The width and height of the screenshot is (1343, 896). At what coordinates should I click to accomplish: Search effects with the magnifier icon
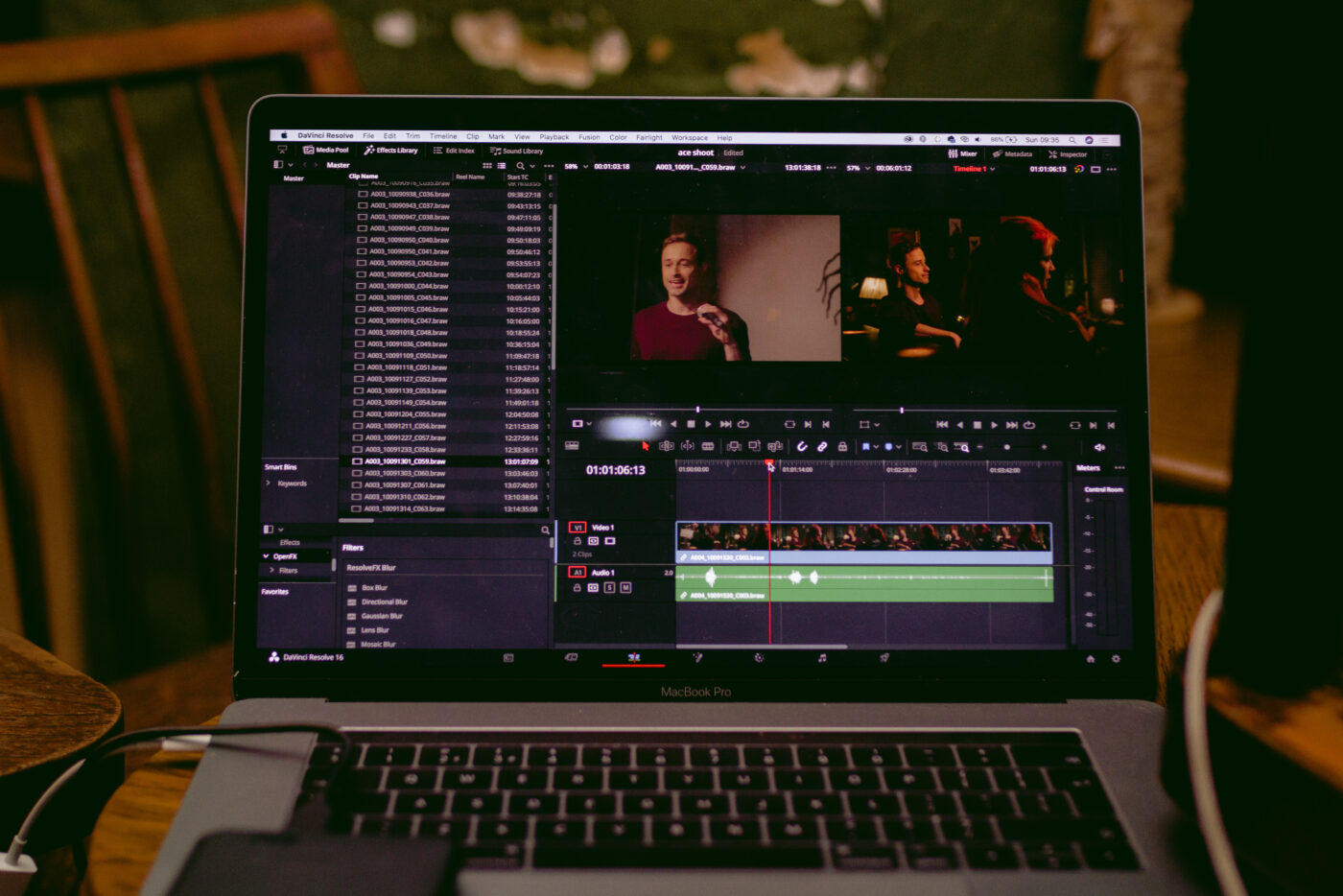tap(545, 530)
